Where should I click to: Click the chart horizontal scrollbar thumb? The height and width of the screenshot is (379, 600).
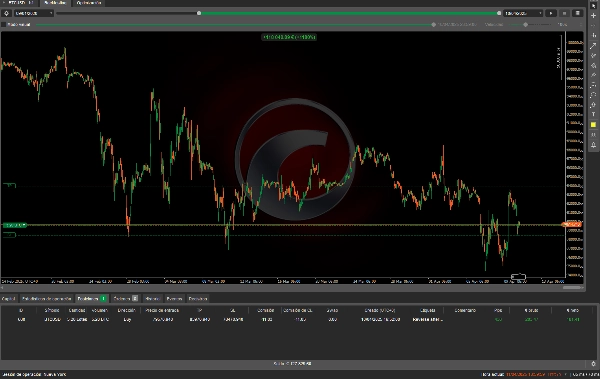(572, 288)
